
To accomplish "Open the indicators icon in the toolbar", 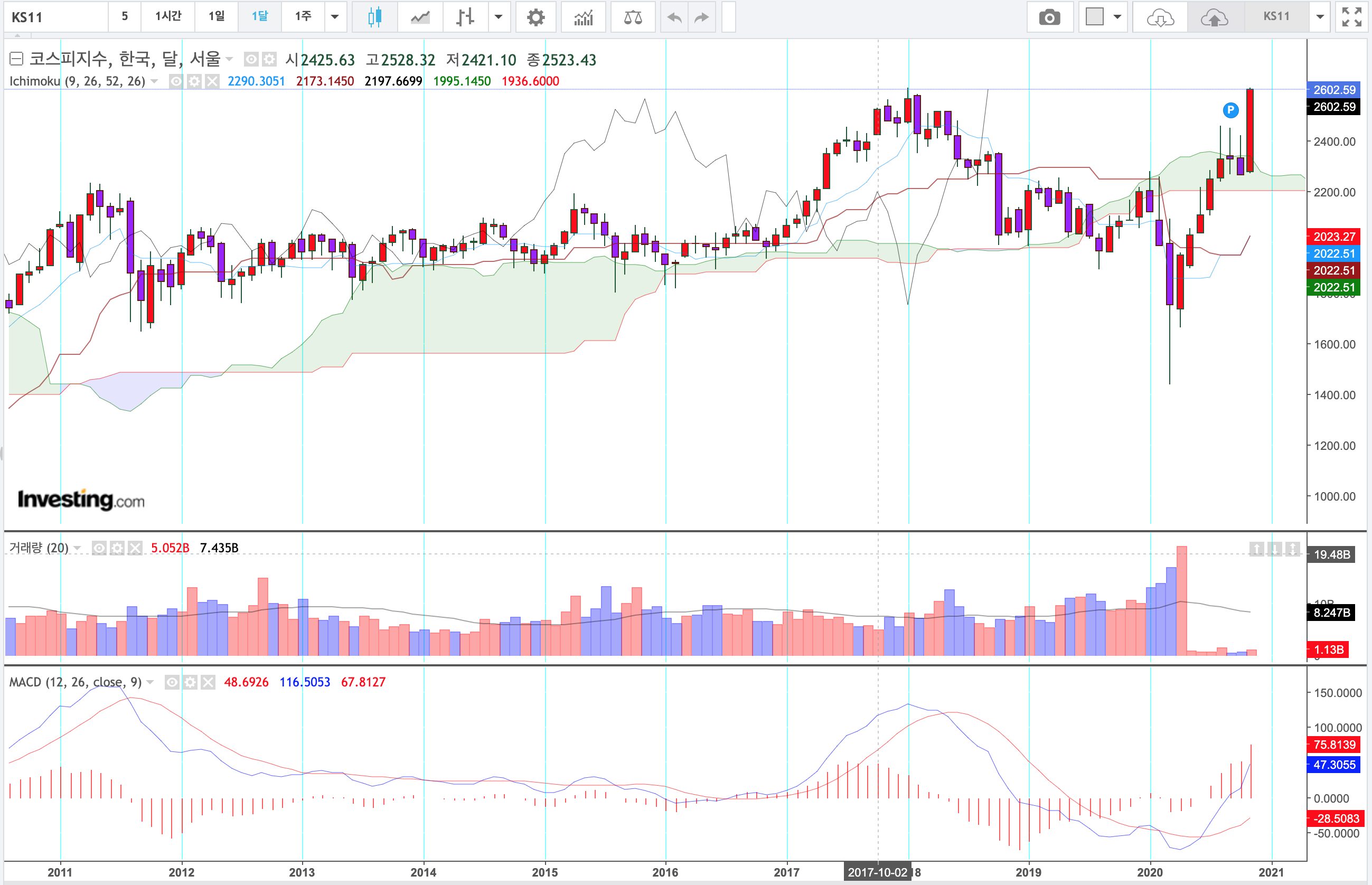I will [584, 17].
